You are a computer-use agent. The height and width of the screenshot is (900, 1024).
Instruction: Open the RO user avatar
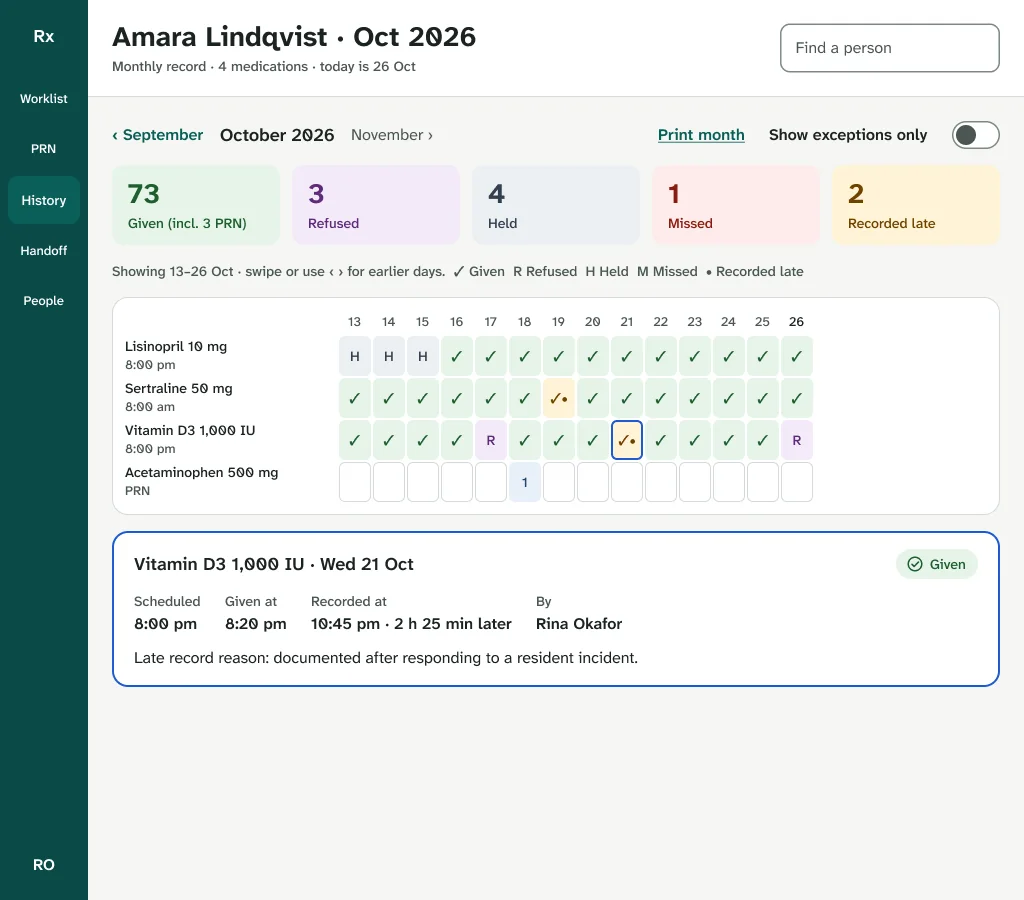pos(44,865)
